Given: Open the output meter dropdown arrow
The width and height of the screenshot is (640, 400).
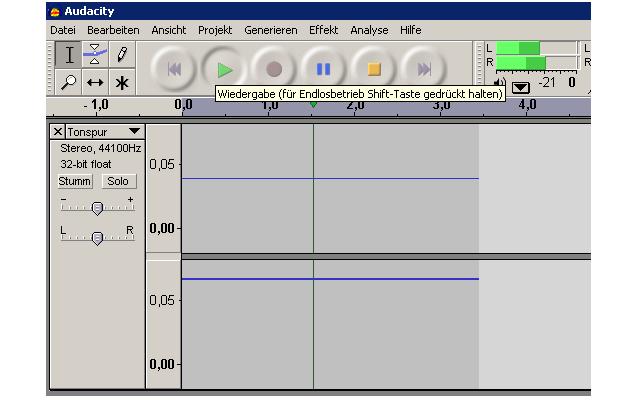Looking at the screenshot, I should click(521, 88).
